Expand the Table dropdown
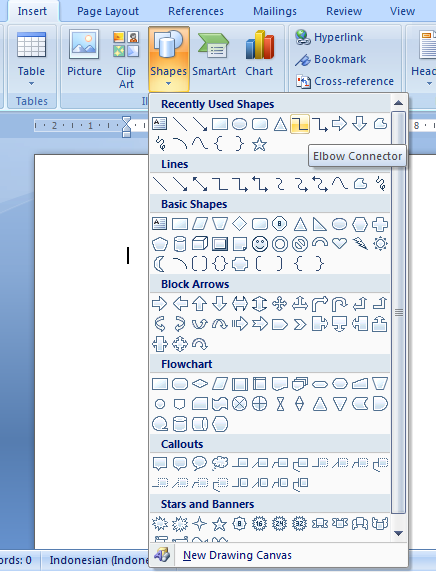The height and width of the screenshot is (572, 436). (31, 59)
